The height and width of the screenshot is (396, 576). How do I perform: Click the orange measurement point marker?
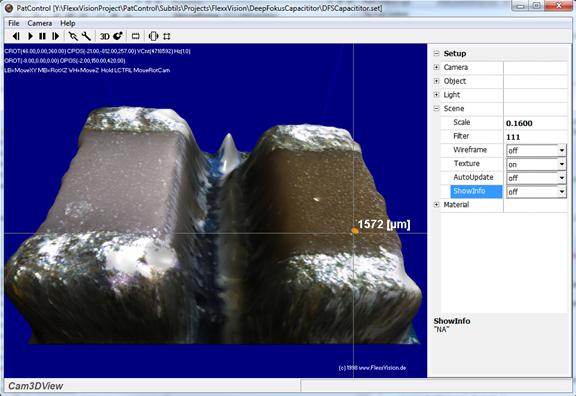pos(355,231)
